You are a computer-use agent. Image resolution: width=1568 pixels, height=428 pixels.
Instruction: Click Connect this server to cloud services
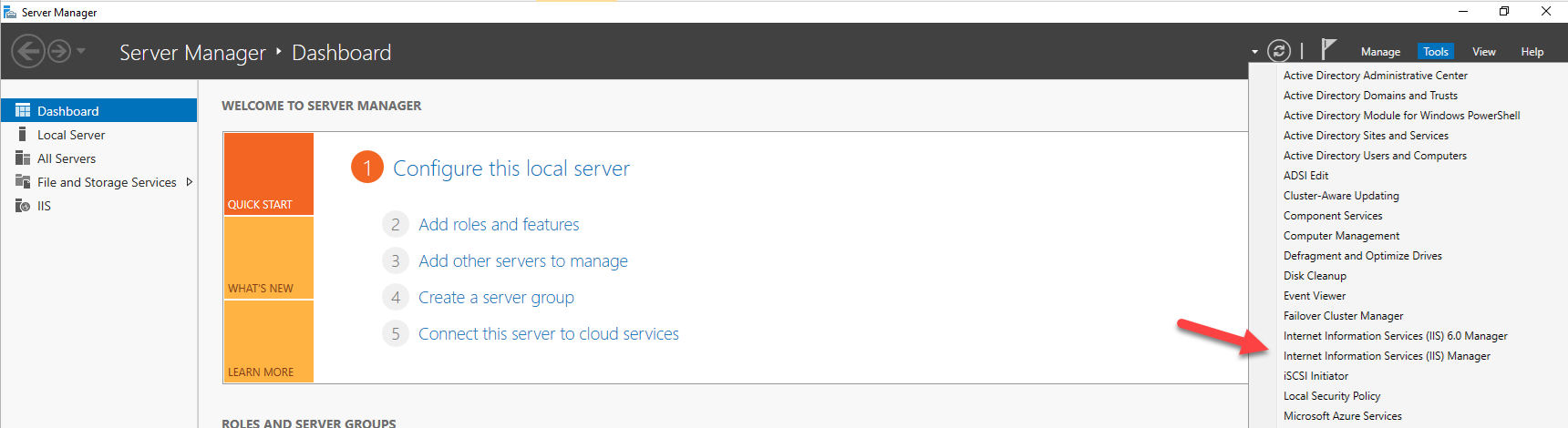[548, 334]
